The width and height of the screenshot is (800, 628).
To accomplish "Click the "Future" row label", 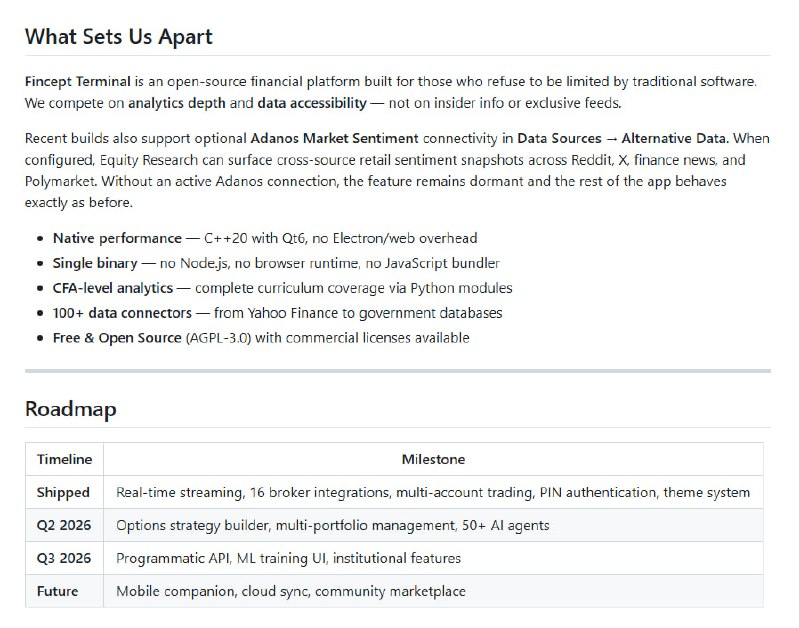I will 57,591.
